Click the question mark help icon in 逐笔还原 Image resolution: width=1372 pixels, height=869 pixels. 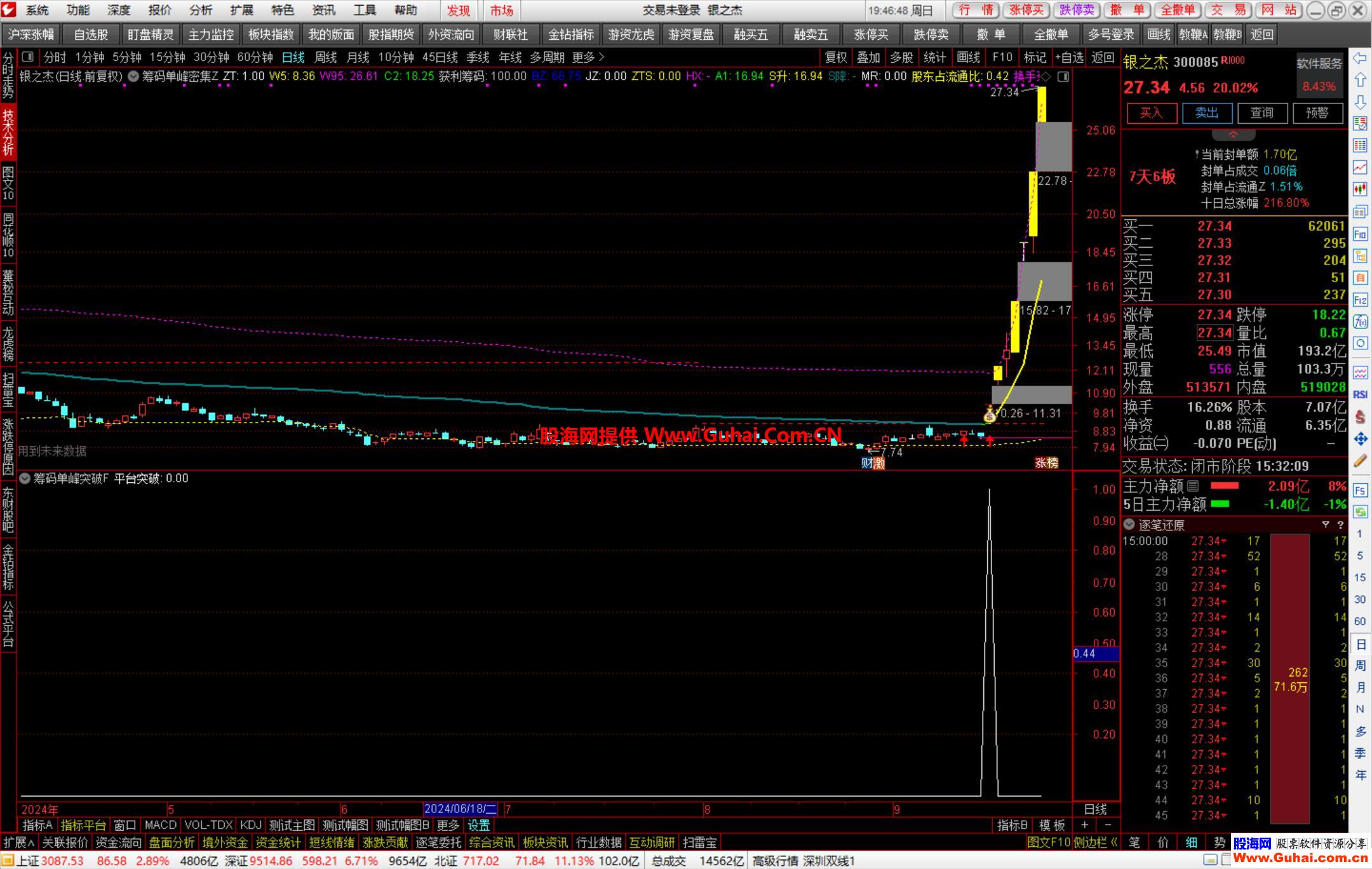1340,525
